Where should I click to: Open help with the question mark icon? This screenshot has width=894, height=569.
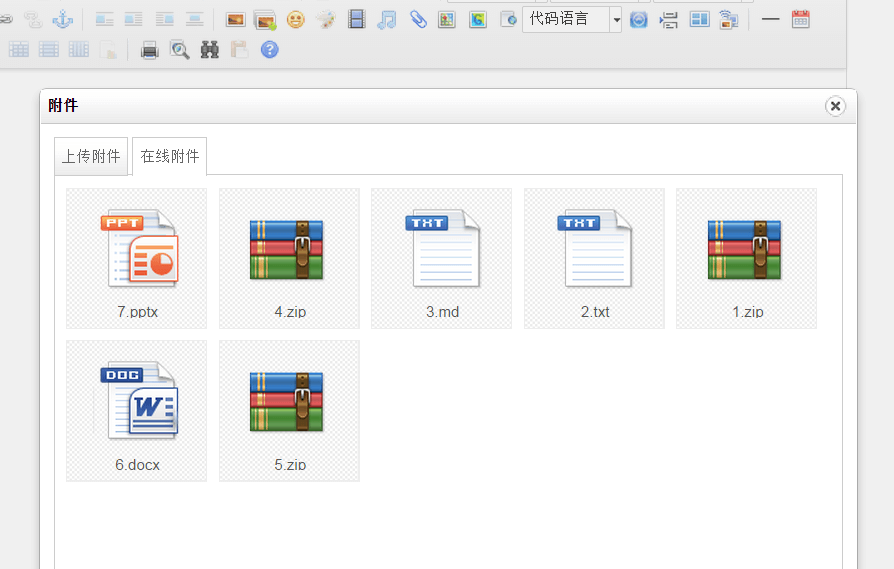click(270, 50)
